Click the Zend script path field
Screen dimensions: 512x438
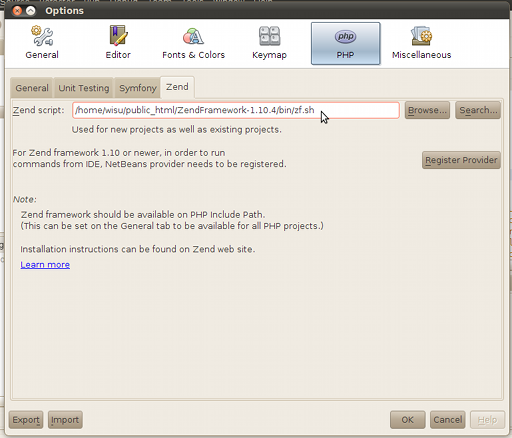(236, 110)
